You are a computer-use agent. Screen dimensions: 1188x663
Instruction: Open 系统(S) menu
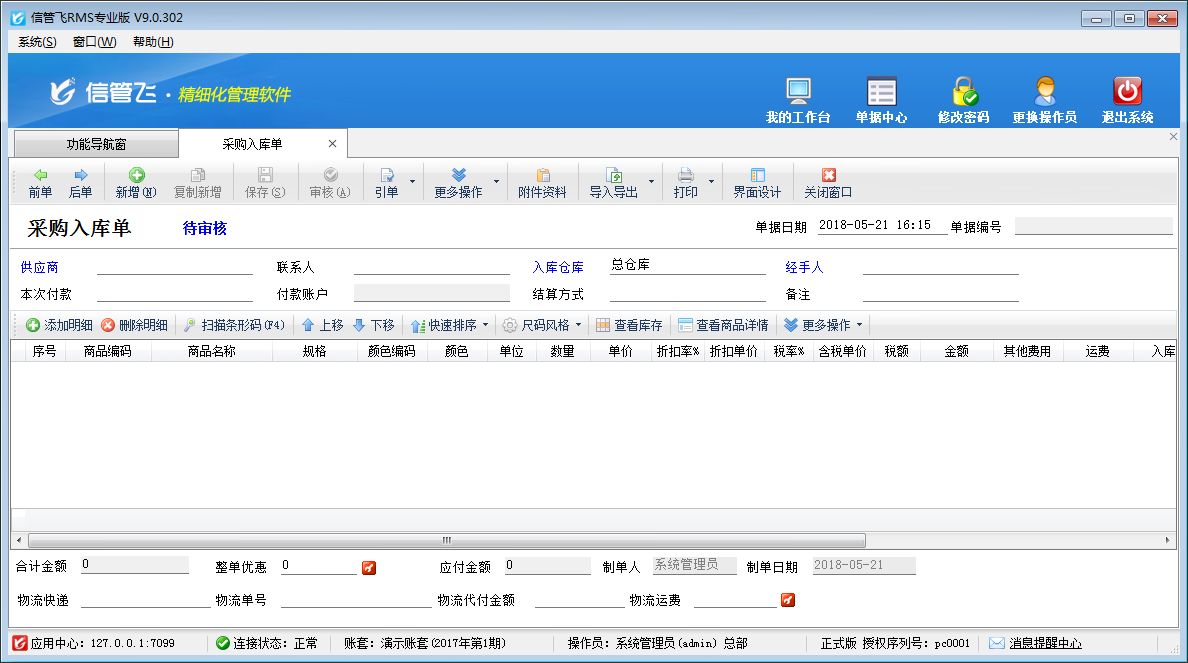click(x=37, y=42)
